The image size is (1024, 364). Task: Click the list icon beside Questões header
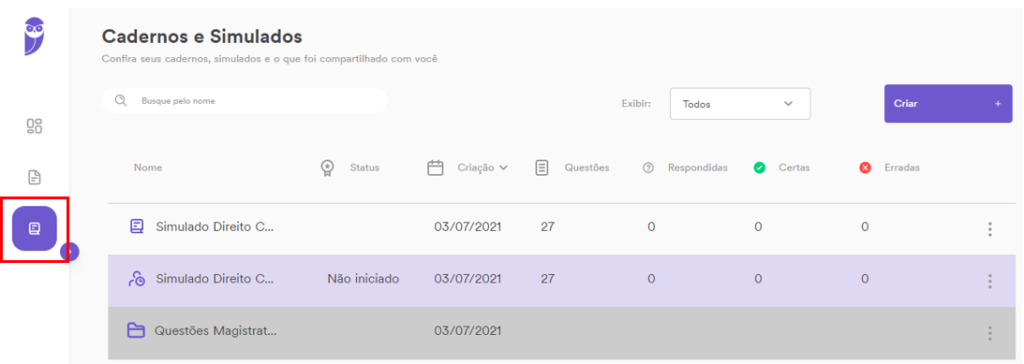pyautogui.click(x=541, y=168)
